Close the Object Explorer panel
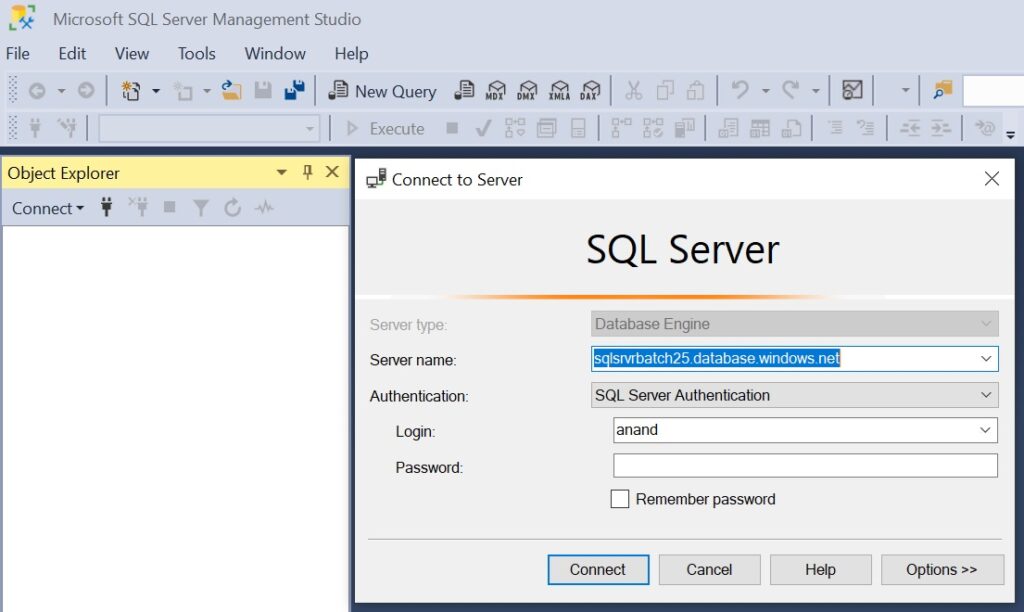Viewport: 1024px width, 612px height. (332, 172)
